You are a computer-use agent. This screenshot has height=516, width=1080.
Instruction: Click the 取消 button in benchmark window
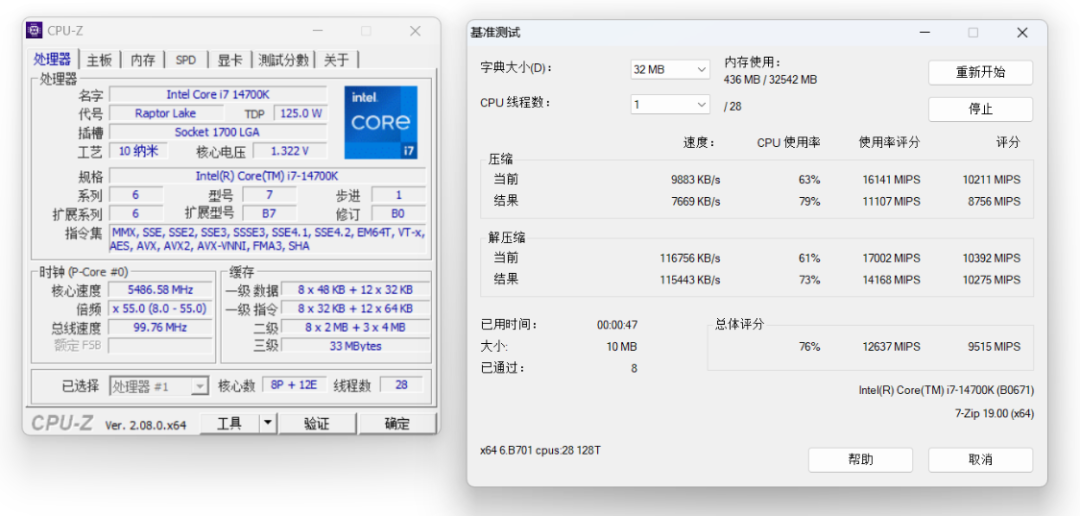tap(980, 460)
